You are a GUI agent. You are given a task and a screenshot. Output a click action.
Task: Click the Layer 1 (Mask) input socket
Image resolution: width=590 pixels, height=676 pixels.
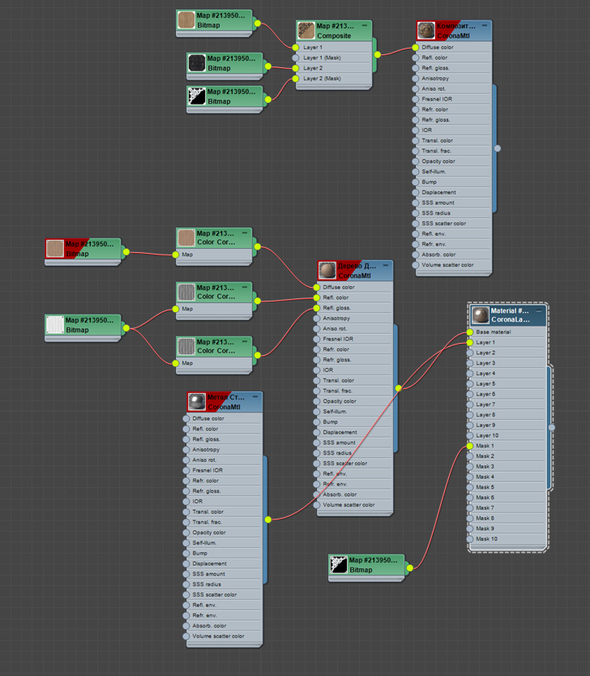click(295, 58)
